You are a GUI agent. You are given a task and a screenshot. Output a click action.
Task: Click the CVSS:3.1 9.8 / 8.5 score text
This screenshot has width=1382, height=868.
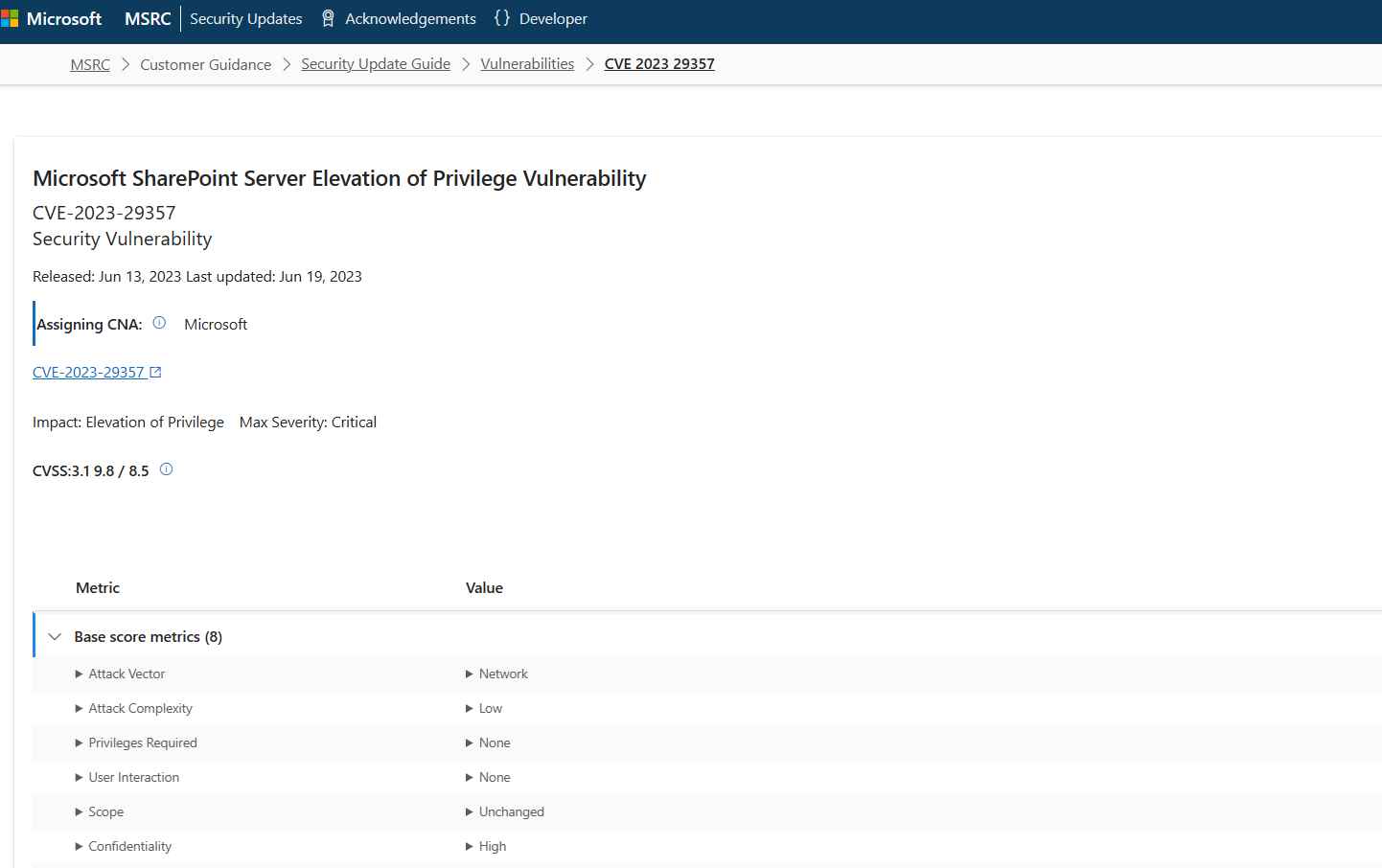(x=91, y=470)
